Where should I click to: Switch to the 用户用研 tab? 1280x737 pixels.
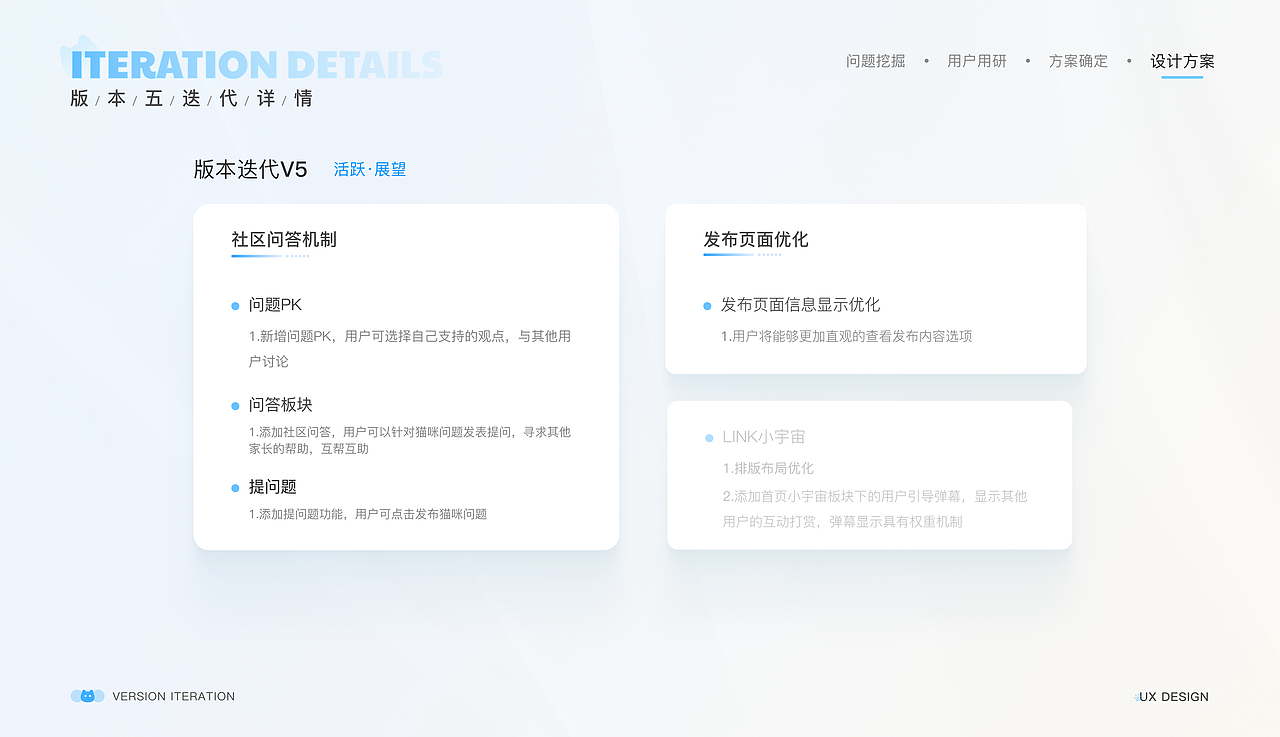point(977,61)
